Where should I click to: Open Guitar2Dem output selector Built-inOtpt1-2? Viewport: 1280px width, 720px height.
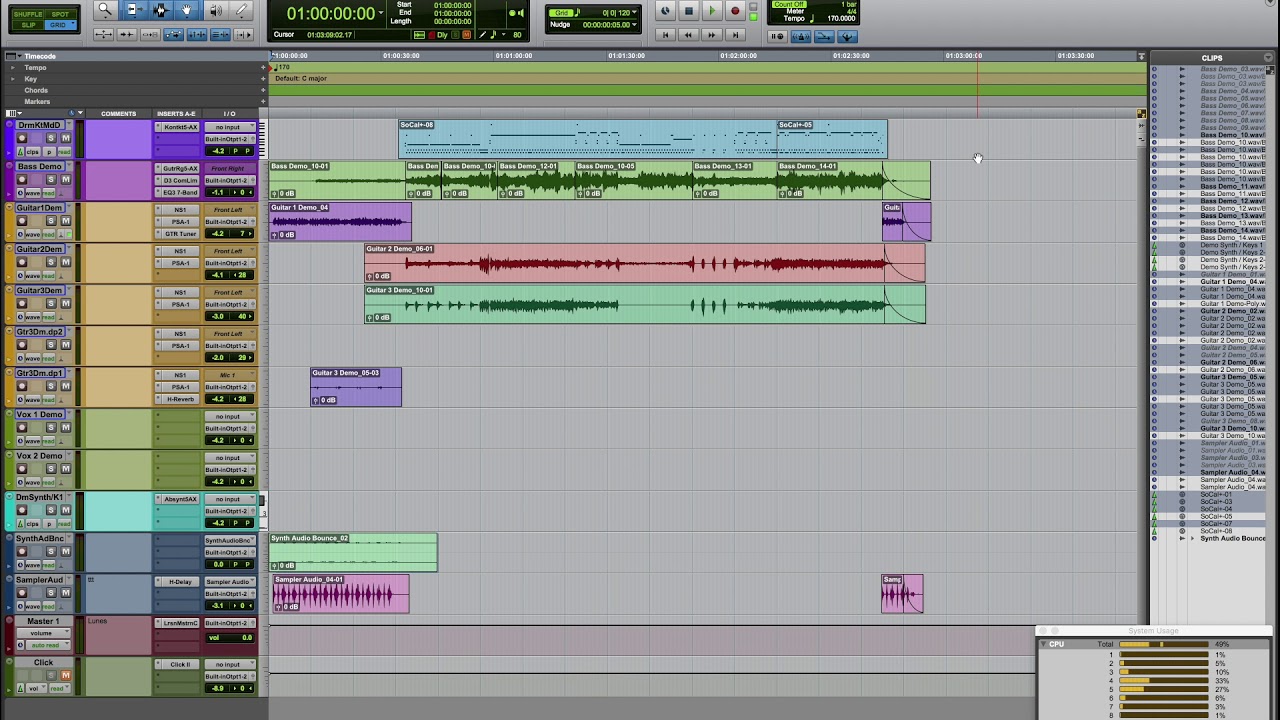(x=227, y=263)
